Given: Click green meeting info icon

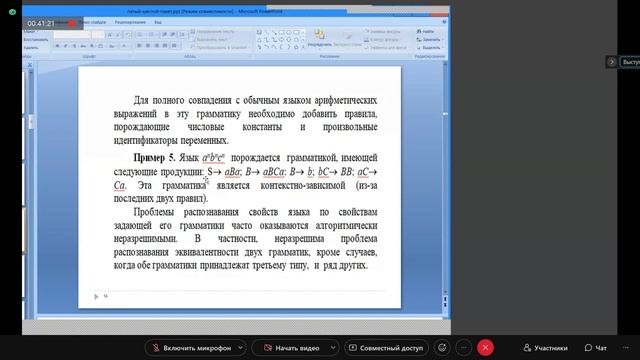Looking at the screenshot, I should (12, 12).
